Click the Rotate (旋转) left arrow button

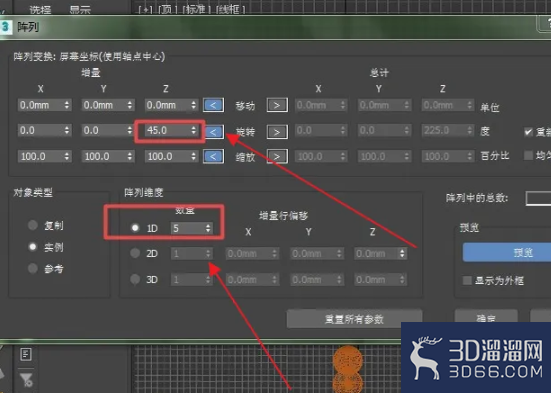click(214, 132)
